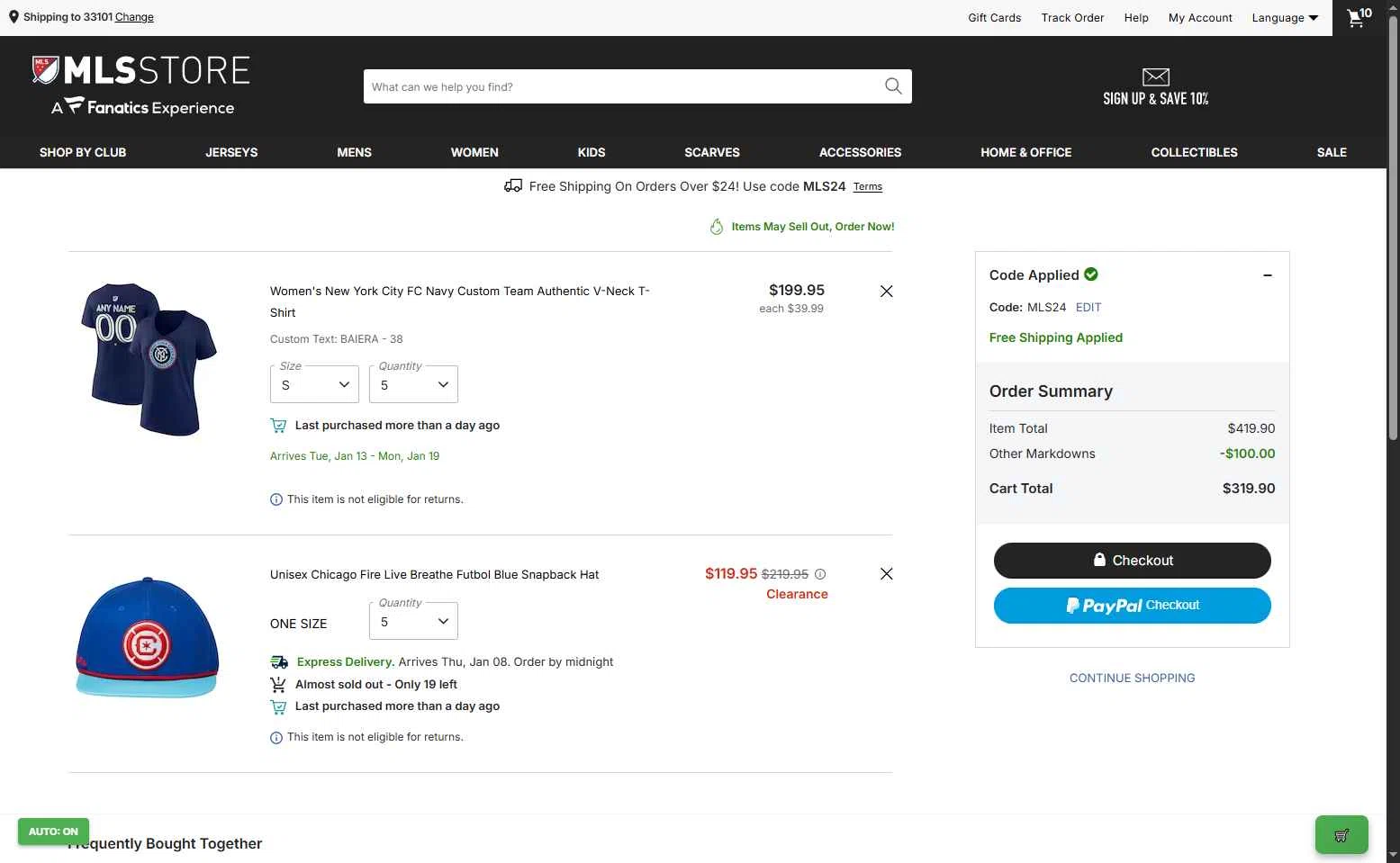Toggle the AUTO: ON badge
The image size is (1400, 863).
(x=53, y=832)
